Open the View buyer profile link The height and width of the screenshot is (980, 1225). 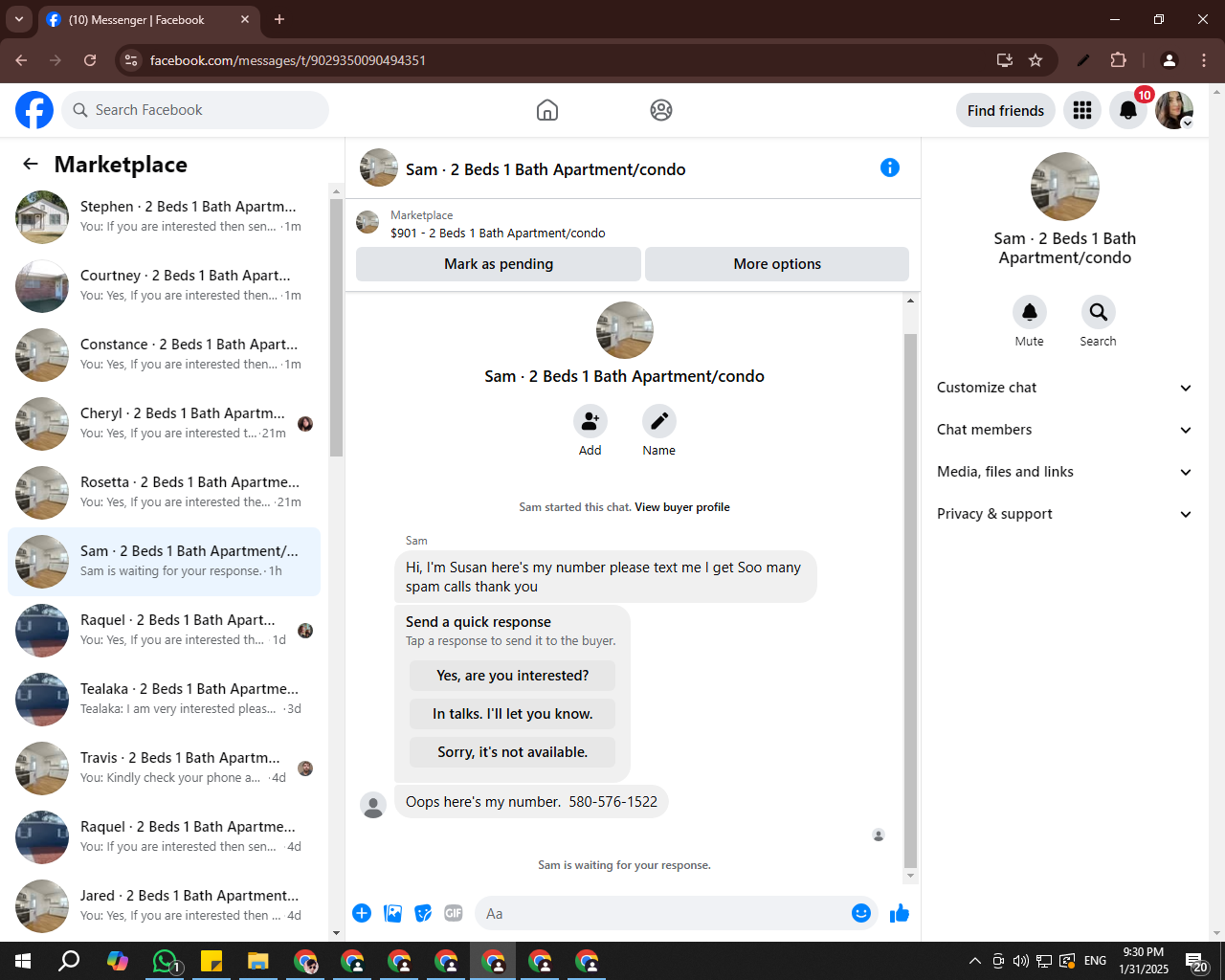coord(682,507)
